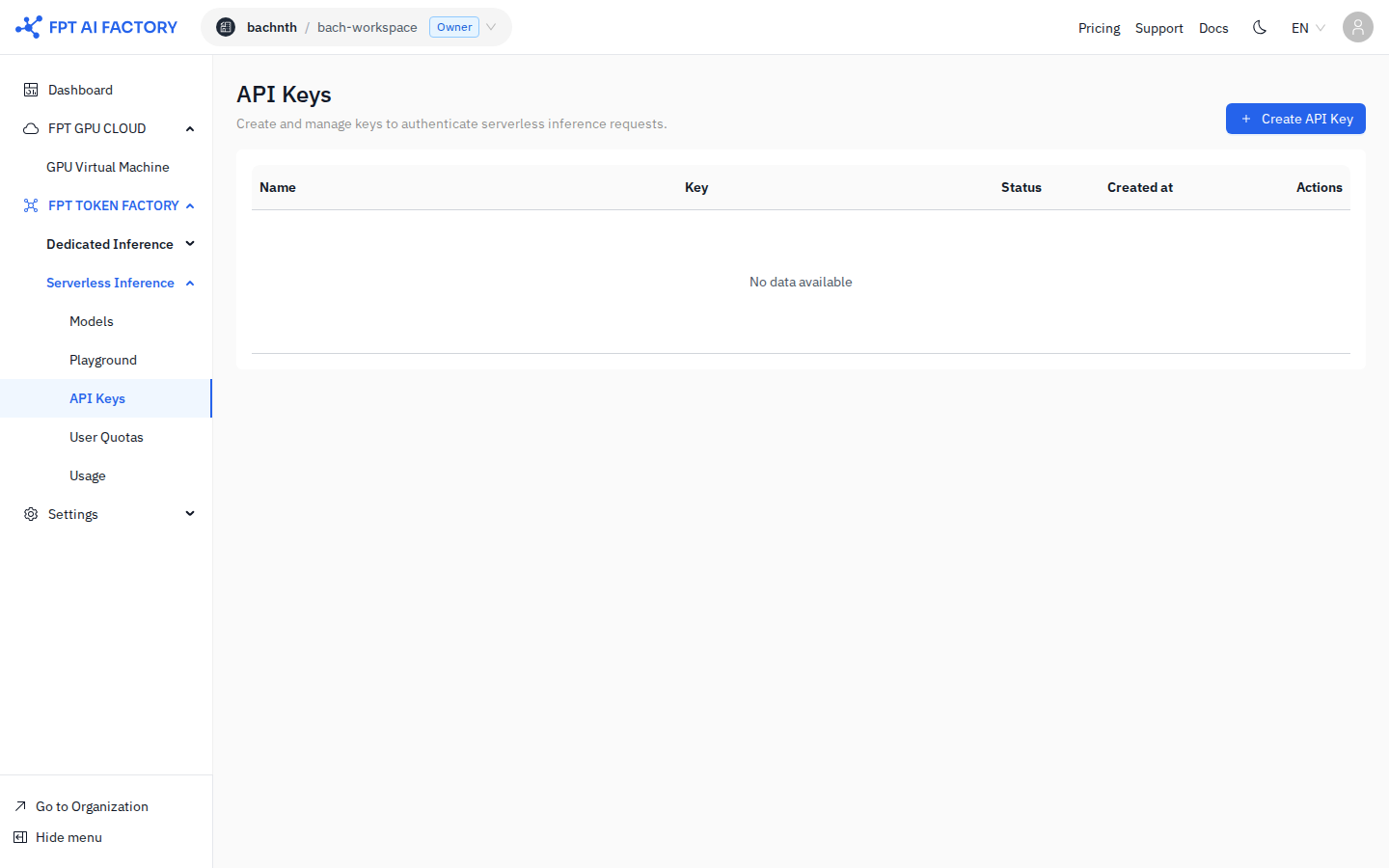Viewport: 1389px width, 868px height.
Task: Open the workspace switcher dropdown chevron
Action: click(x=491, y=27)
